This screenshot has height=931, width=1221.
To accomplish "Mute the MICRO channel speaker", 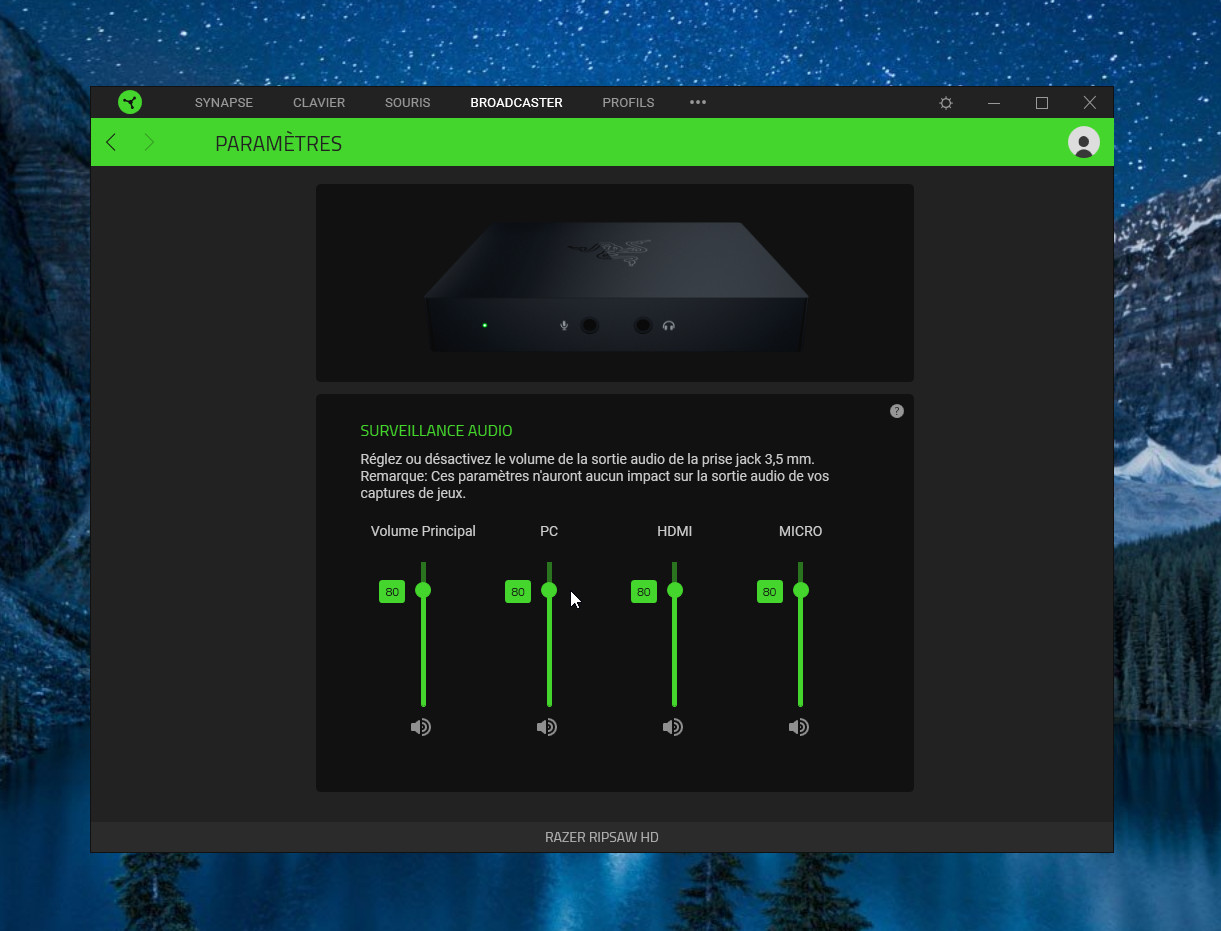I will point(799,727).
